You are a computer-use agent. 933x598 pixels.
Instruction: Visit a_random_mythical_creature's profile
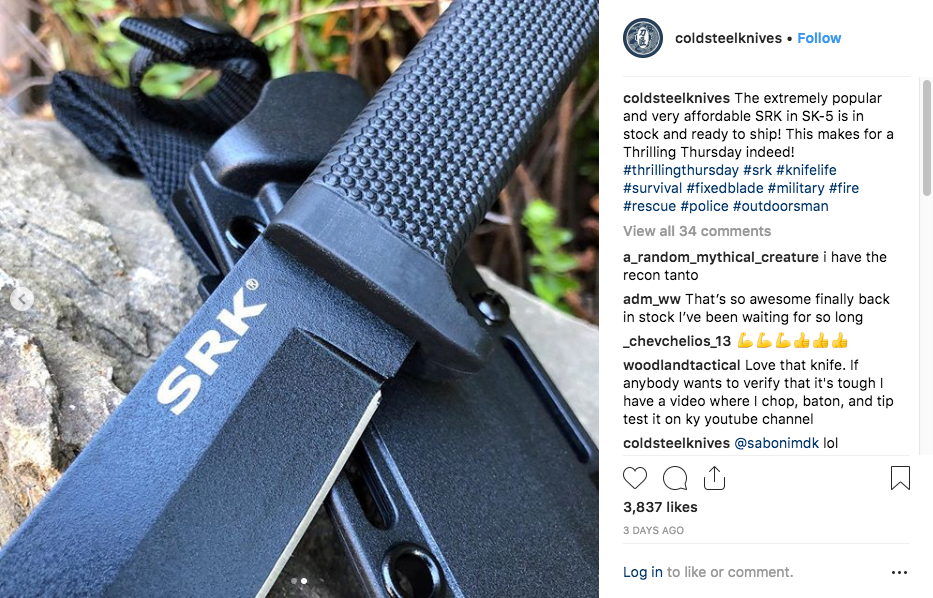pos(721,257)
